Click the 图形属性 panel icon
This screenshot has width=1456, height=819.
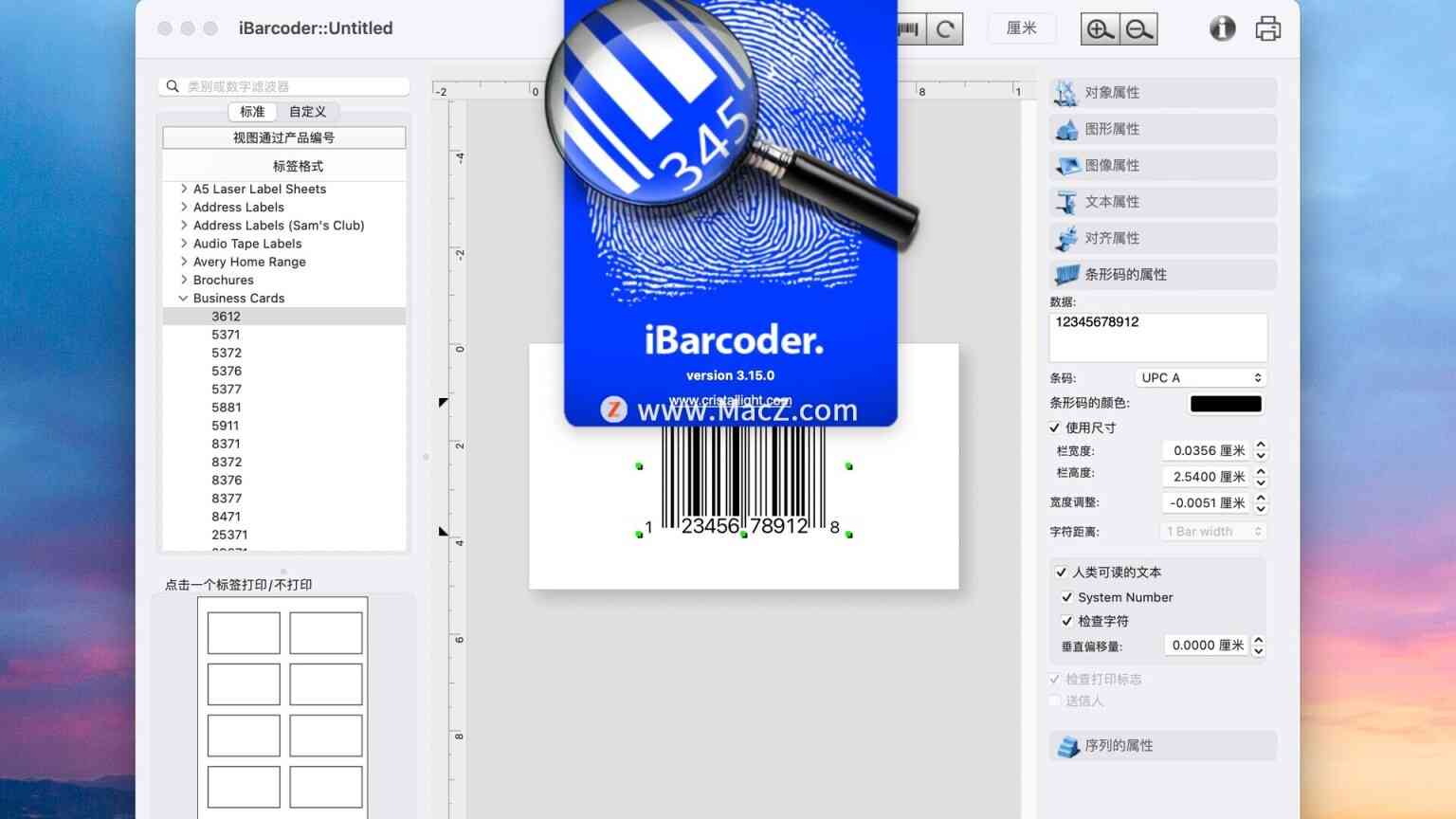pyautogui.click(x=1066, y=129)
